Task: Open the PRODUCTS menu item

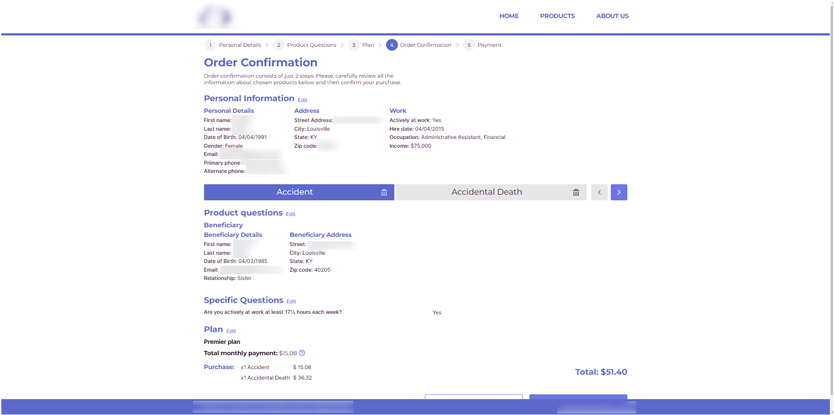Action: pos(557,16)
